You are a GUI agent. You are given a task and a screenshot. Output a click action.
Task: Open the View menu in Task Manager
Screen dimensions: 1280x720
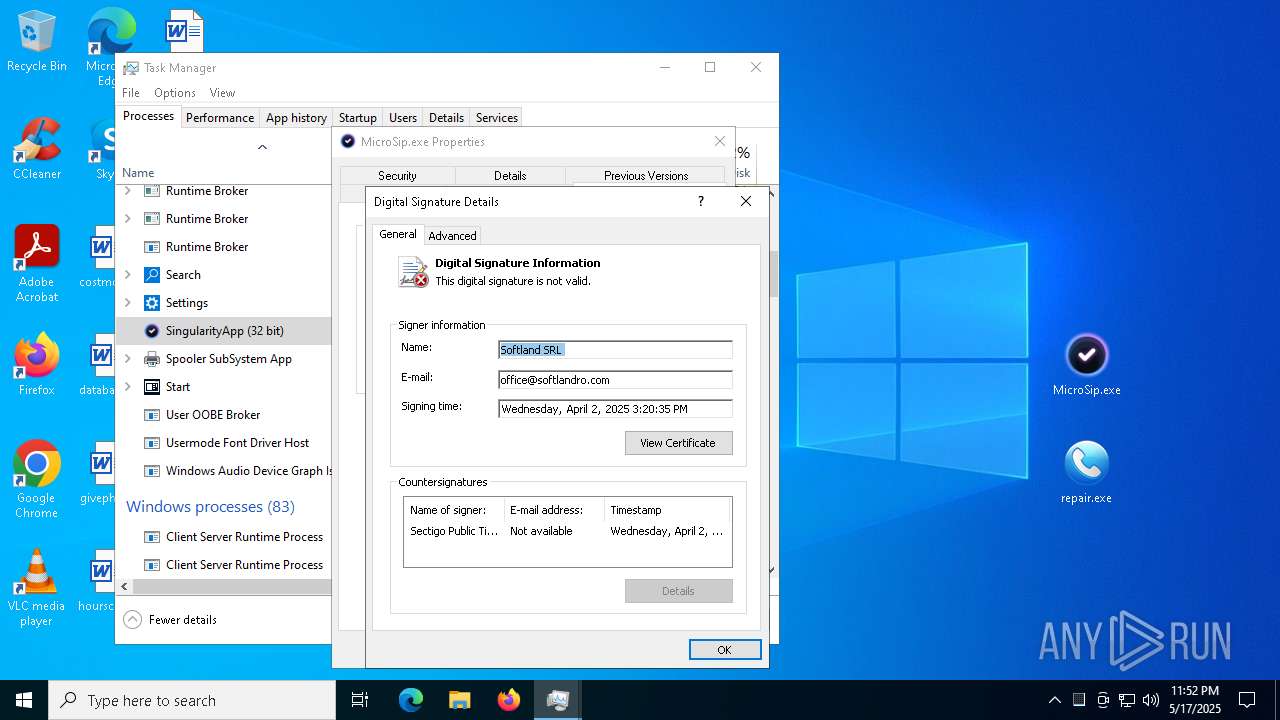[x=222, y=93]
